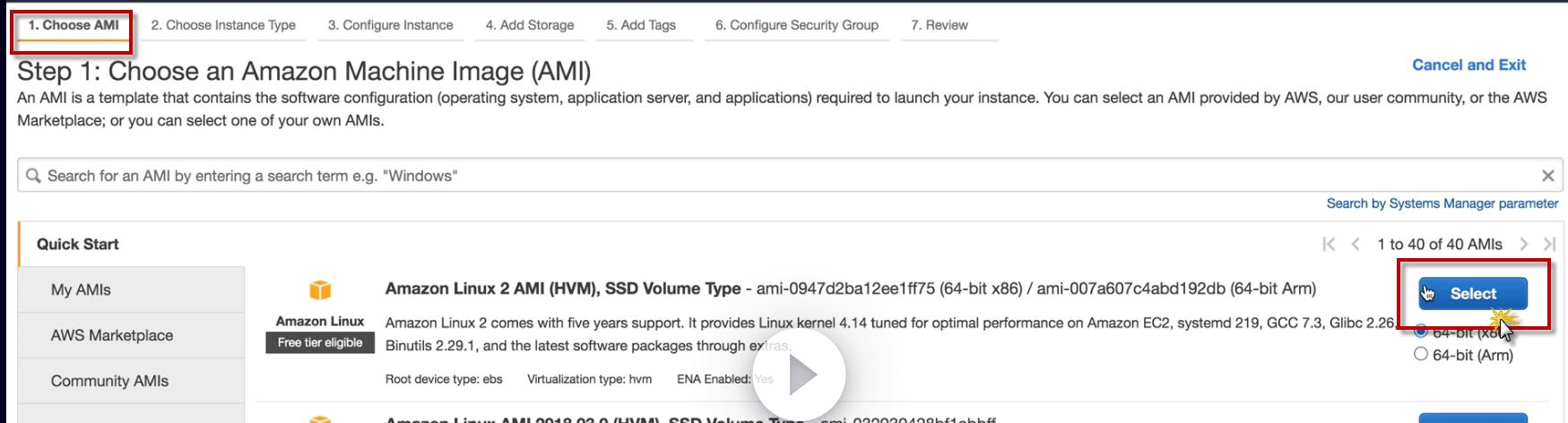Go to previous AMI page arrow
Screen dimensions: 1568x423
[x=1356, y=244]
